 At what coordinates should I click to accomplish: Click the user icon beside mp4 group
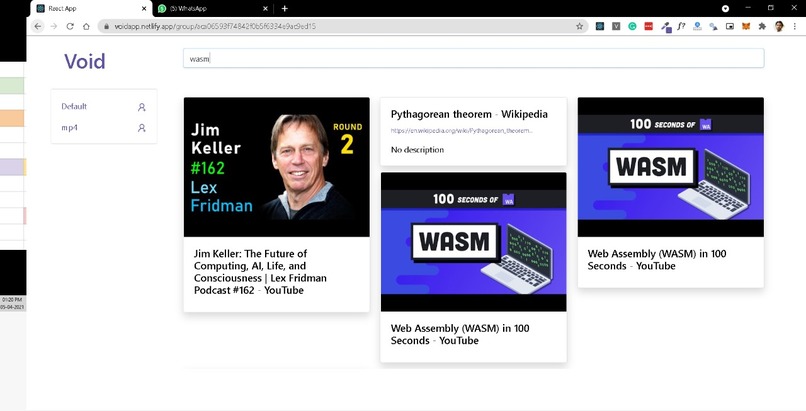point(142,128)
